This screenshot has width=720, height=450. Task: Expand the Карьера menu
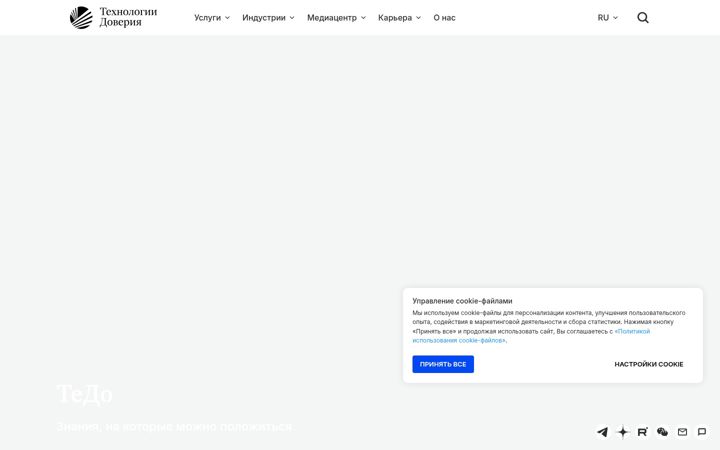[x=399, y=18]
